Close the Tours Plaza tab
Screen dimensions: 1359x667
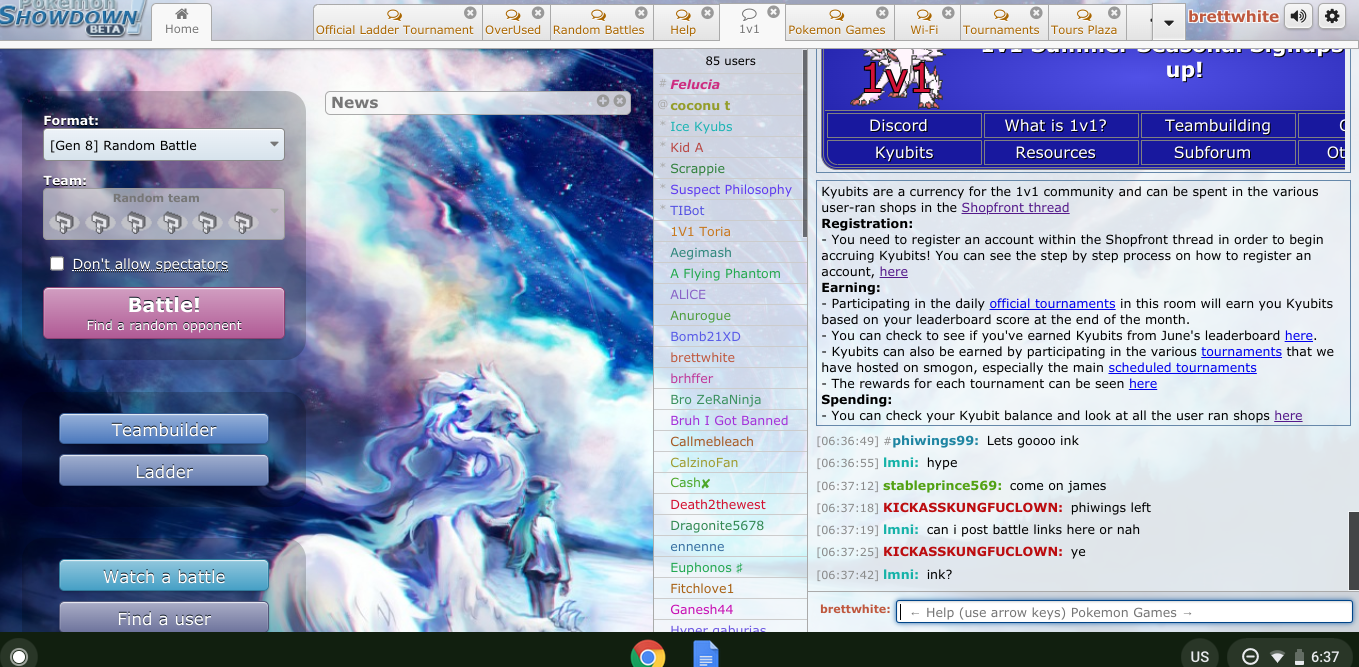pos(1115,13)
